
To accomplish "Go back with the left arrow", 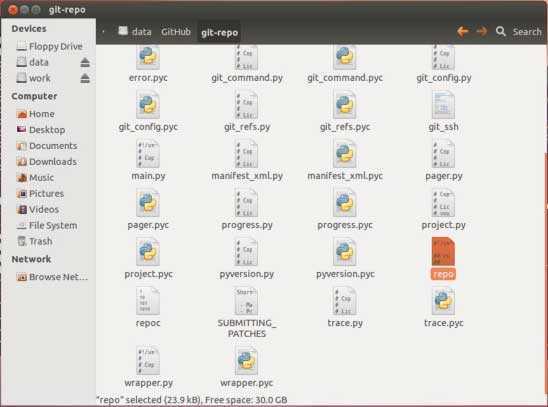I will [x=463, y=31].
